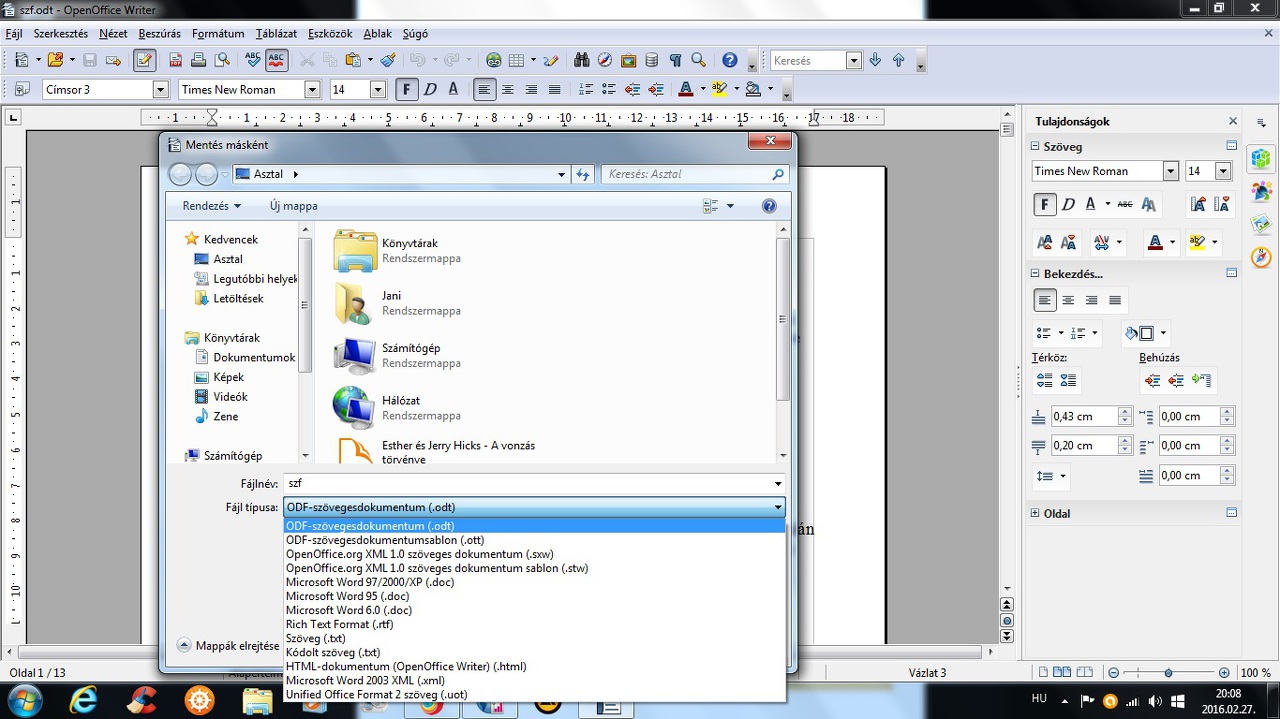Click Increase Font Size icon in sidebar
Viewport: 1280px width, 719px height.
[x=1198, y=205]
